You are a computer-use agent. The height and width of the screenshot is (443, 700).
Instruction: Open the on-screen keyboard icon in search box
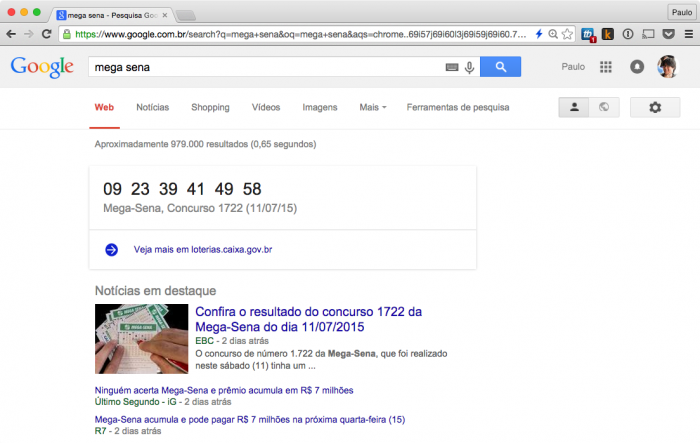click(x=452, y=67)
